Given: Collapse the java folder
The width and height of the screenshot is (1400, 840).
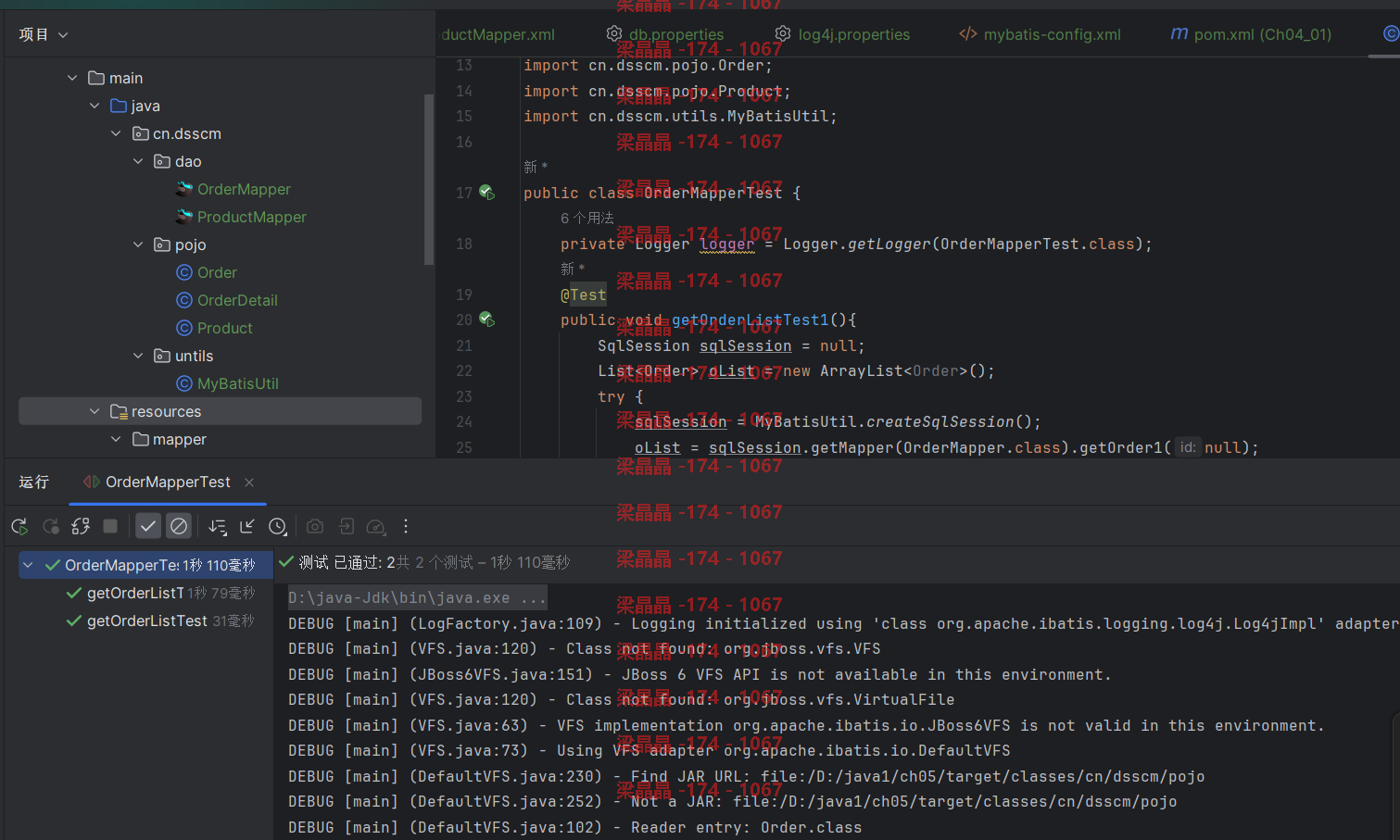Looking at the screenshot, I should [x=95, y=106].
